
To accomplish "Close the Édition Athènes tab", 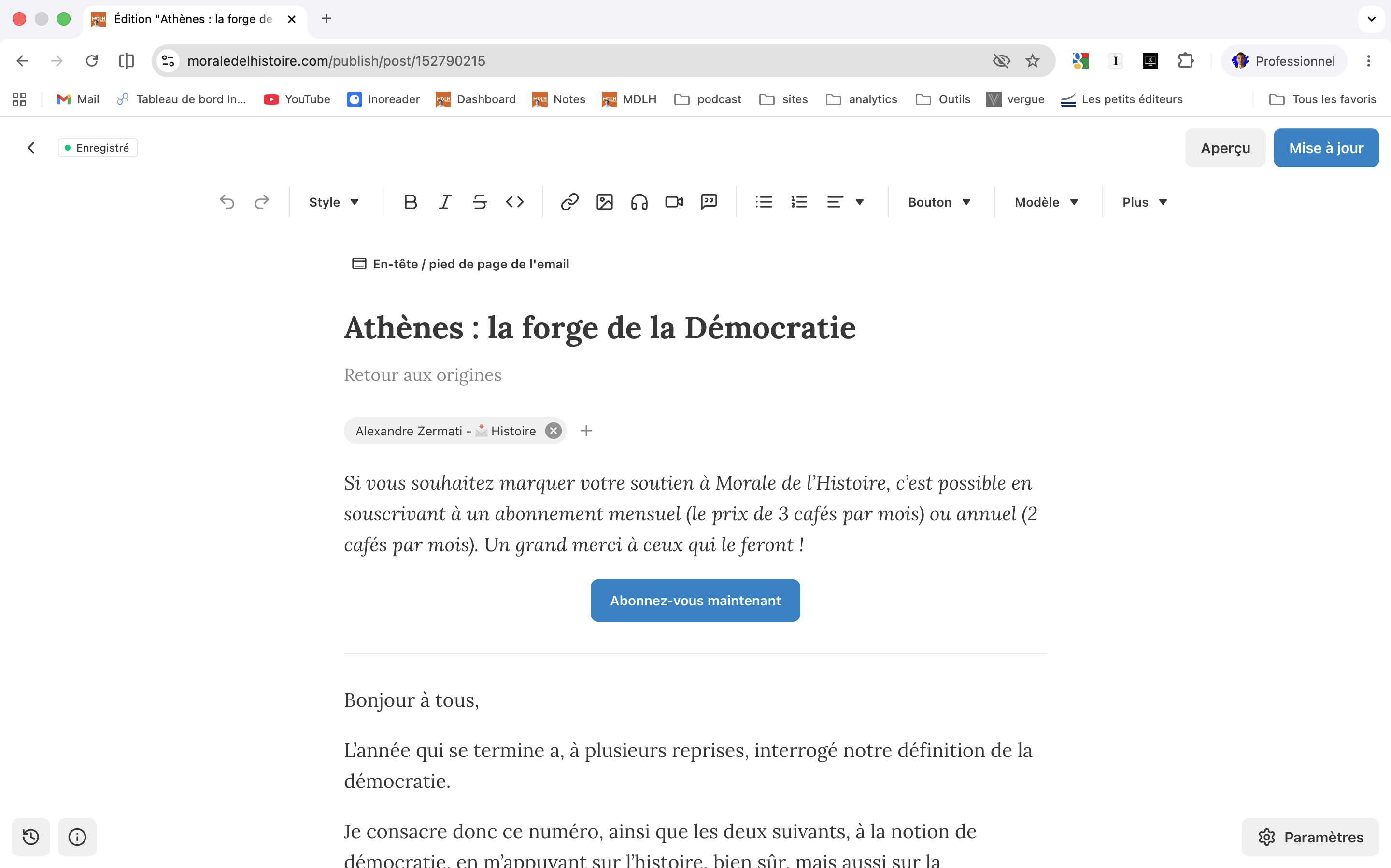I will click(292, 19).
